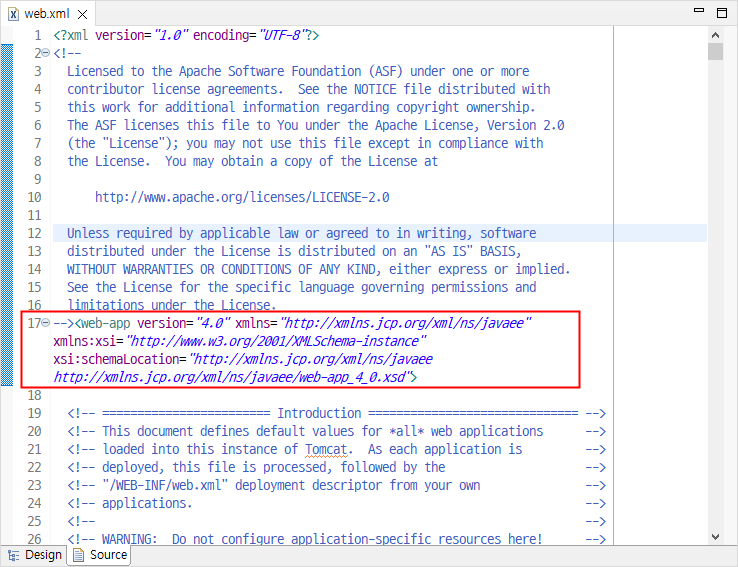Maximize the editor view
This screenshot has height=567, width=738.
coord(722,13)
